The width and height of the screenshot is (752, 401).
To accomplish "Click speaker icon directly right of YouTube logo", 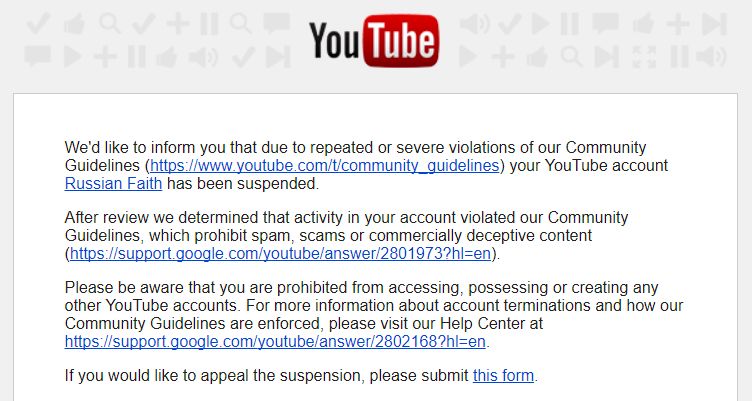I will 474,24.
